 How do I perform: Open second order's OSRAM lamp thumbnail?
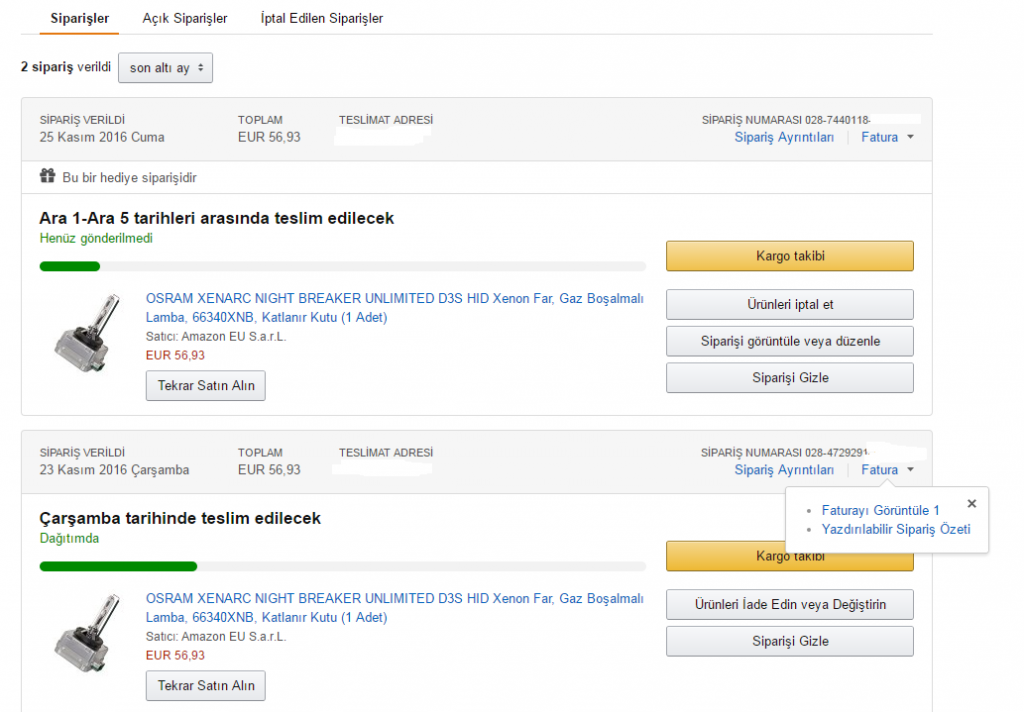[88, 632]
